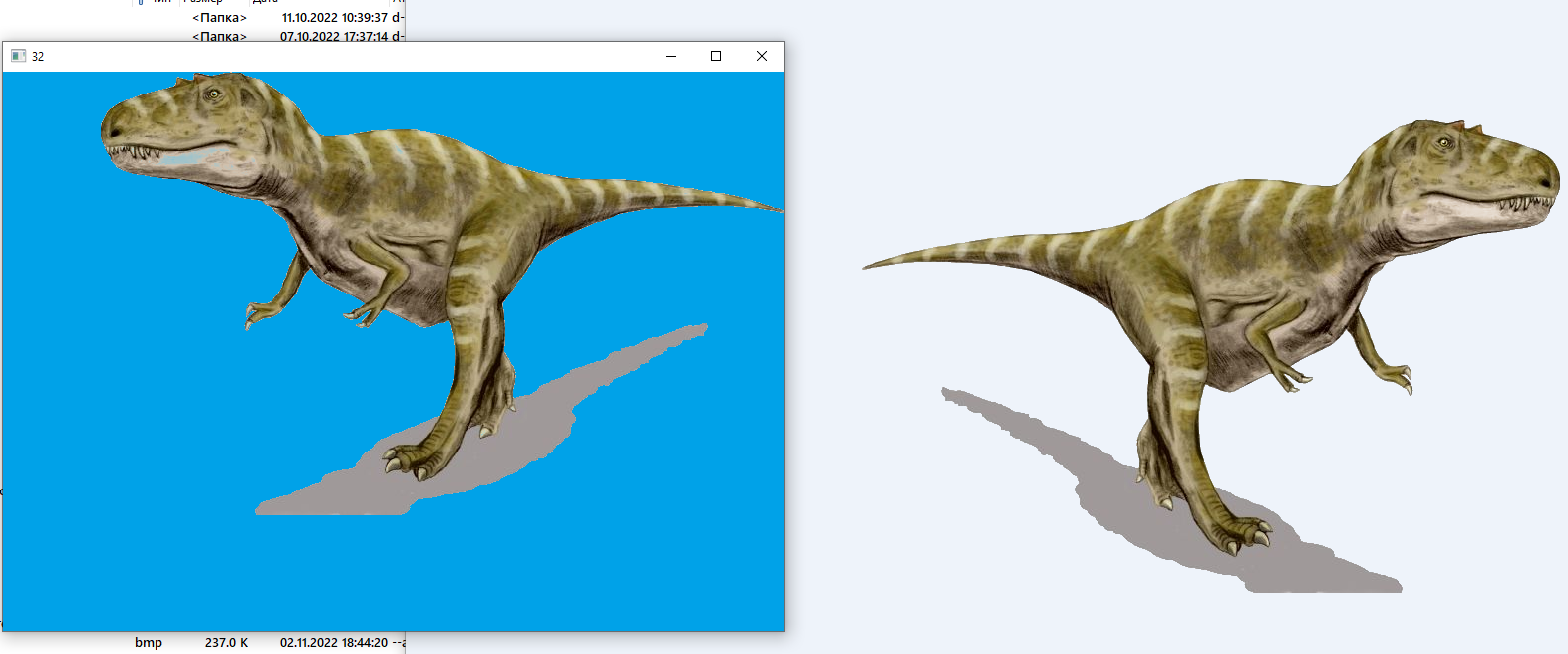Select the date 07.10.2022 17:37:14 in the file list

pyautogui.click(x=334, y=36)
